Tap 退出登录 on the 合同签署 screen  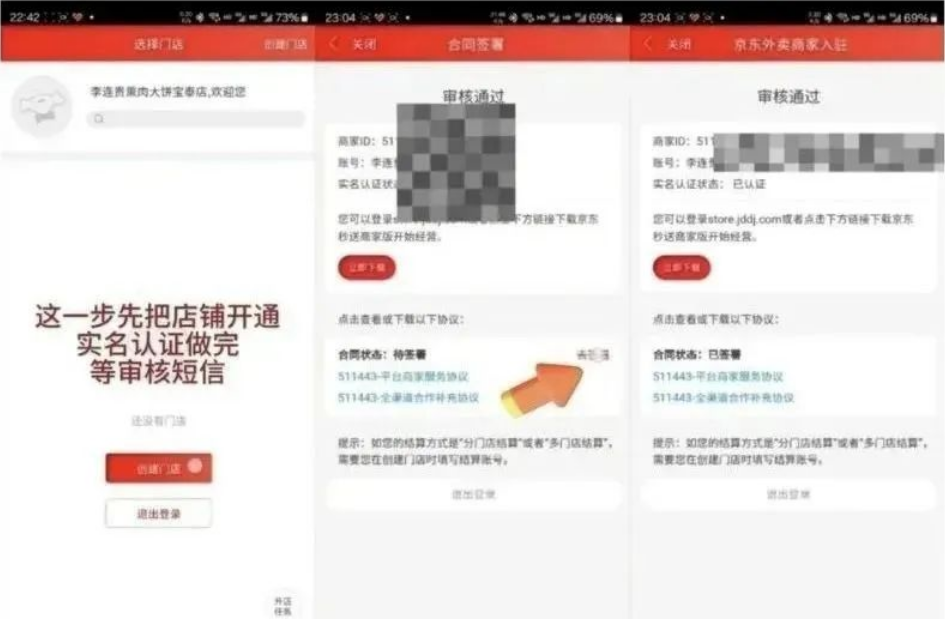point(474,494)
